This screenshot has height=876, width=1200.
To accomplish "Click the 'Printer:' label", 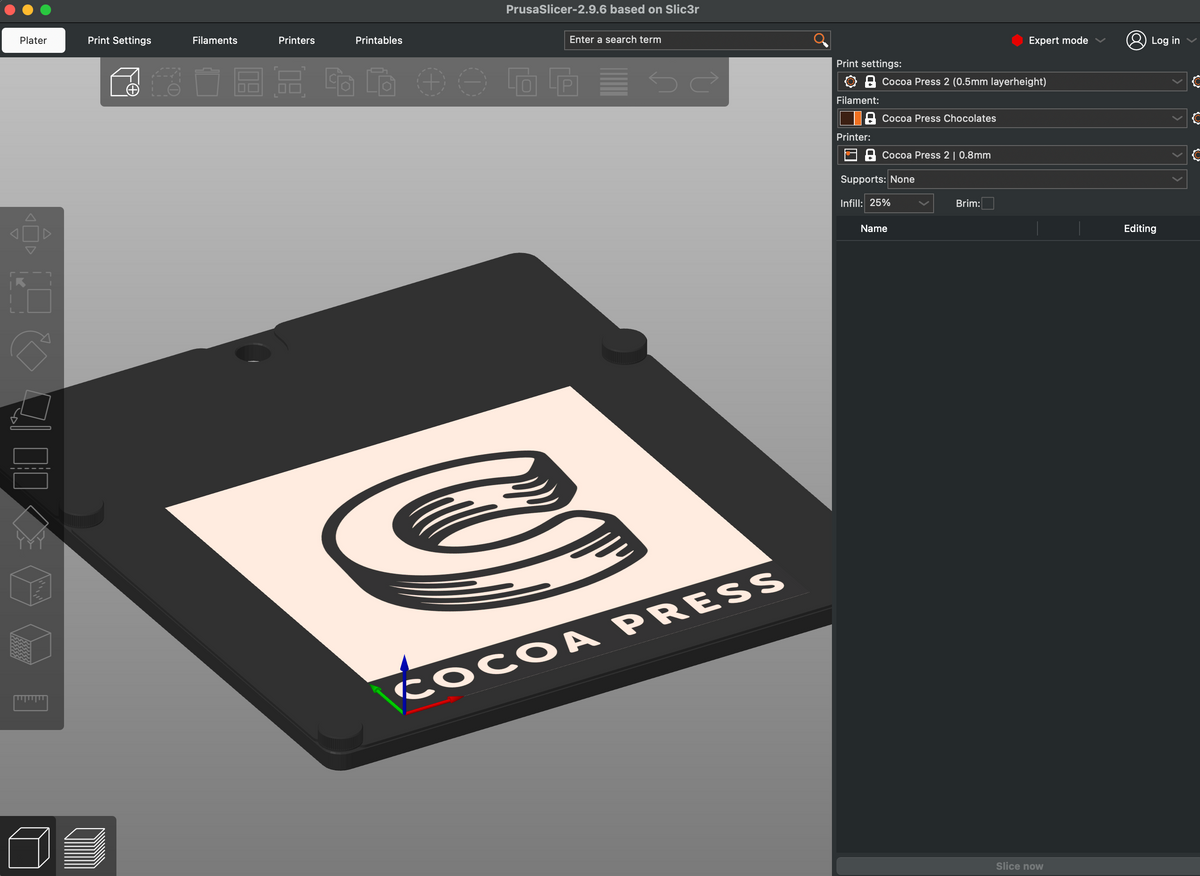I will coord(853,137).
